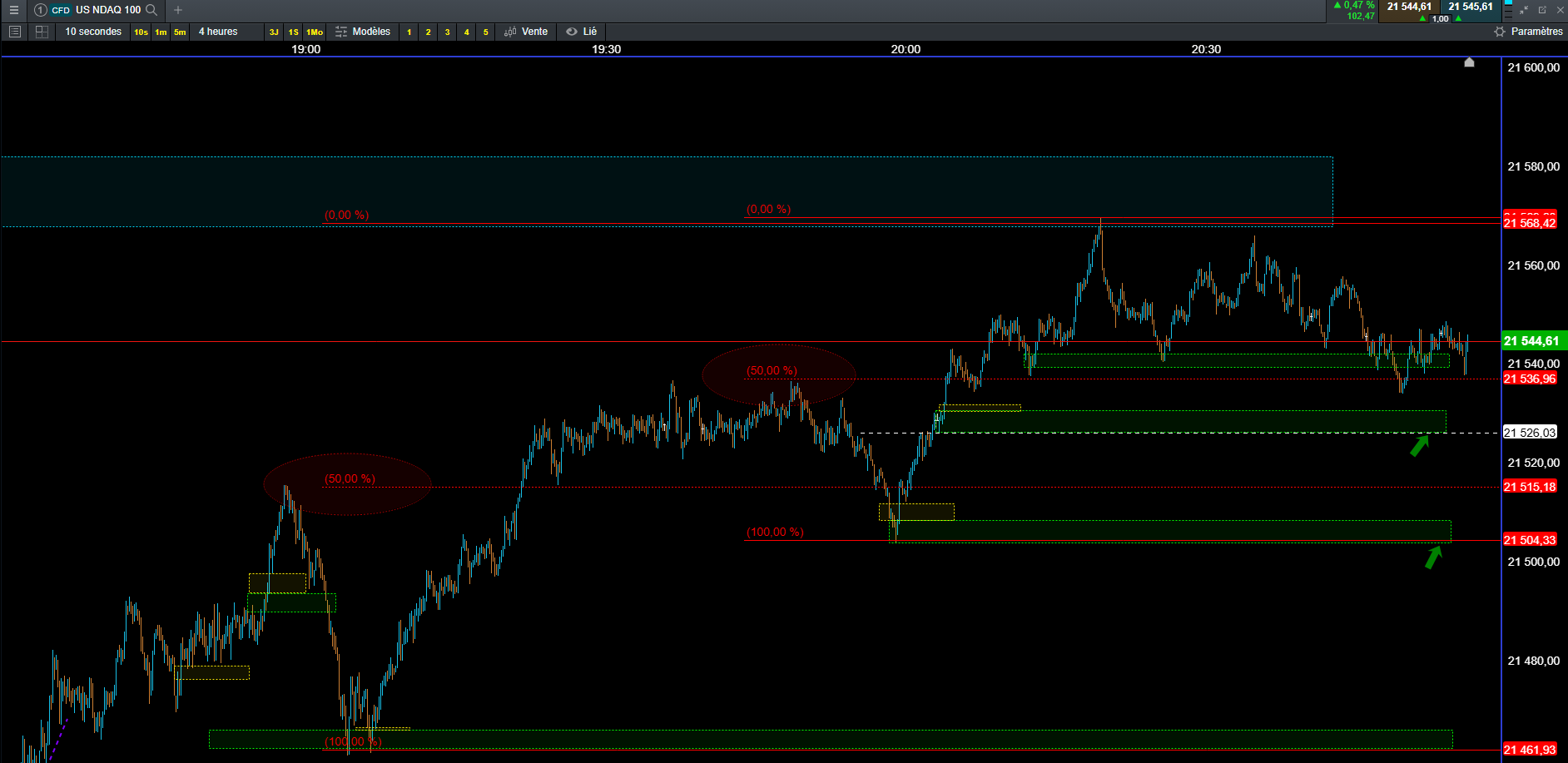Click the Vente sell button
Screen dimensions: 1568x763
pos(526,32)
